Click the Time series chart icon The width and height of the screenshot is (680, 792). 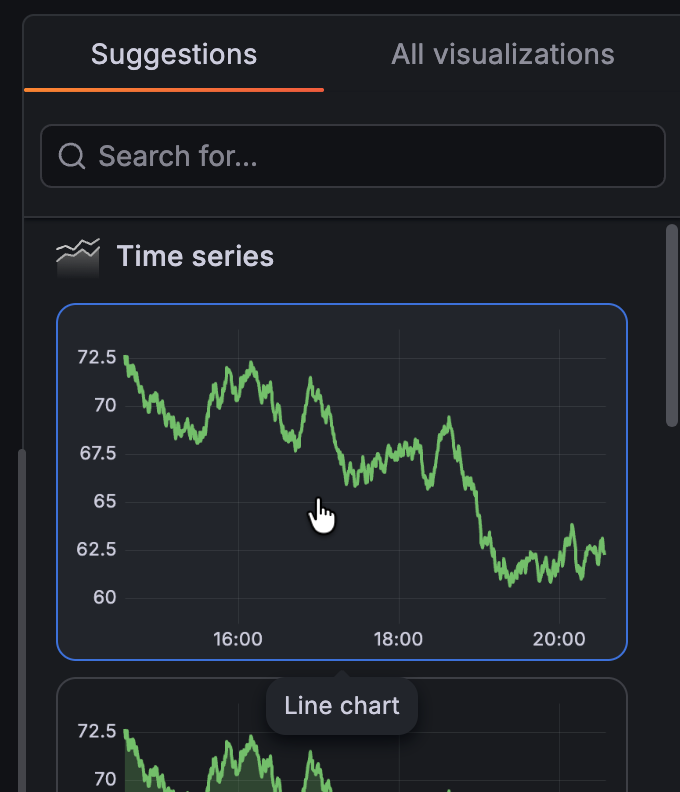tap(78, 257)
